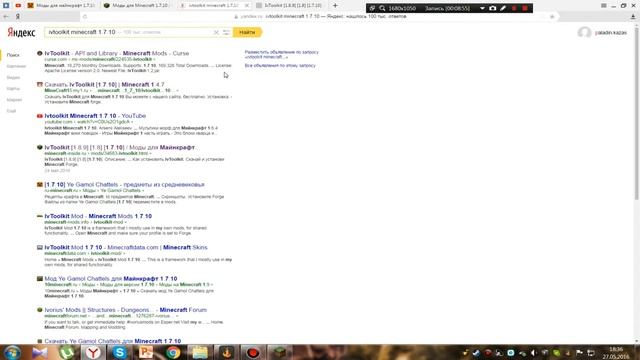This screenshot has height=360, width=640.
Task: Open the File Explorer folder icon
Action: click(200, 352)
